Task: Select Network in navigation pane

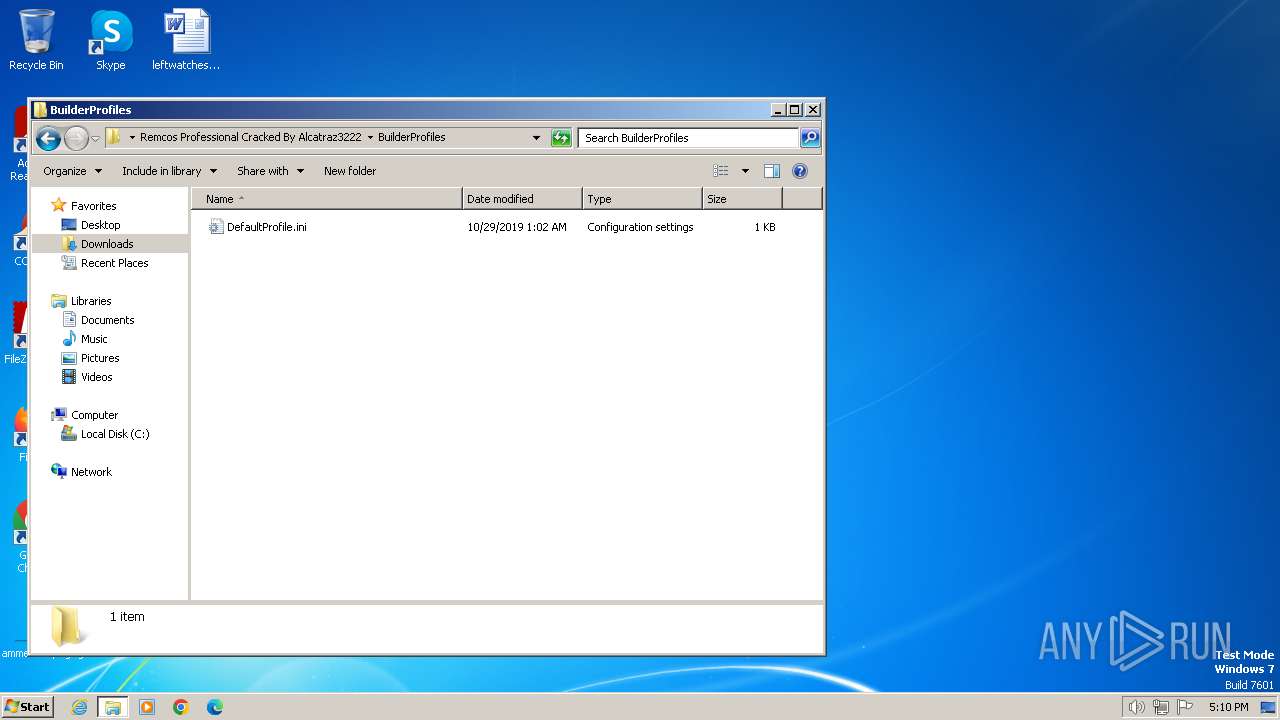Action: click(91, 472)
